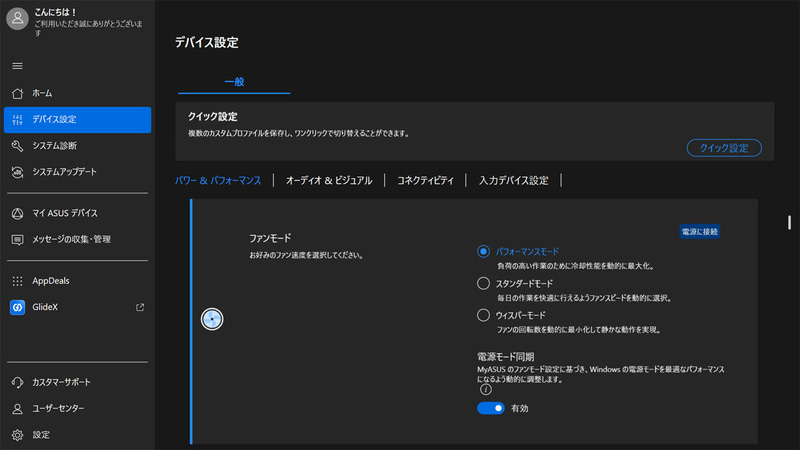Collapse sidebar with hamburger menu icon

point(17,66)
